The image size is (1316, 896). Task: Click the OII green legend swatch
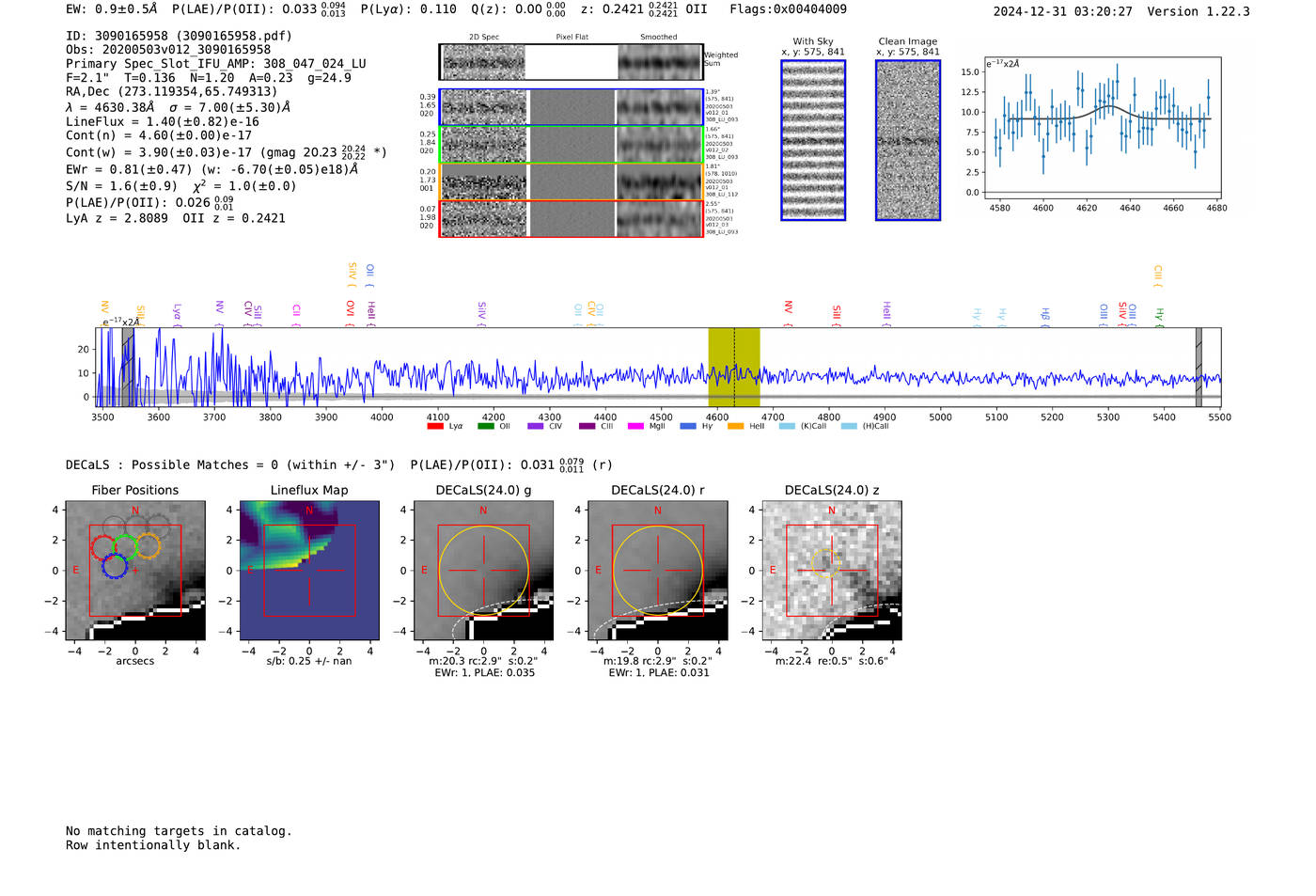pyautogui.click(x=485, y=426)
